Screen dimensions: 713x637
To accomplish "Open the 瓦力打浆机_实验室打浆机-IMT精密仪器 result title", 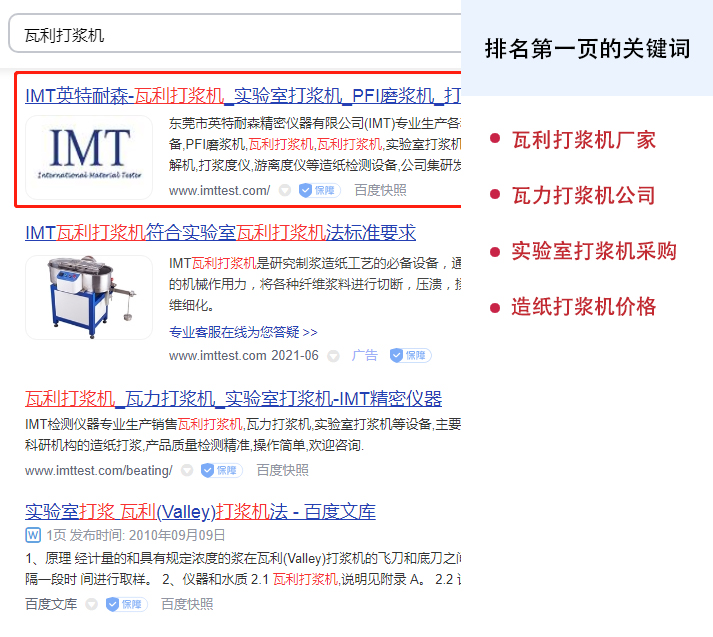I will point(233,399).
